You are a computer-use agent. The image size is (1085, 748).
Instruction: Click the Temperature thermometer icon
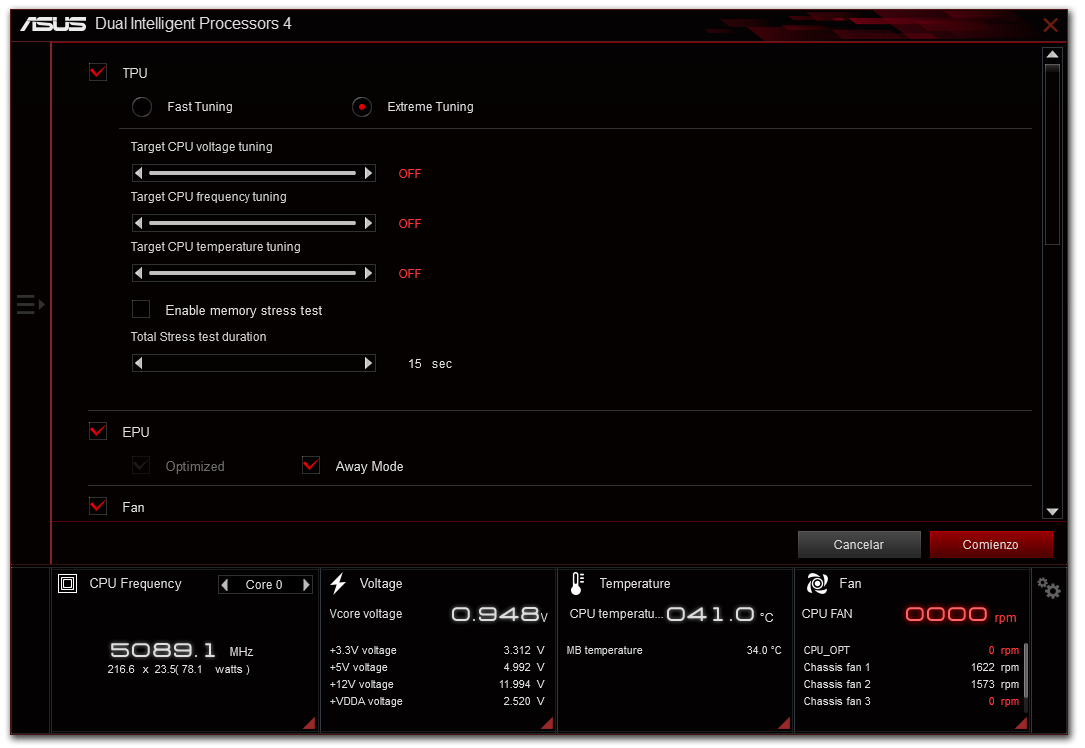point(577,584)
